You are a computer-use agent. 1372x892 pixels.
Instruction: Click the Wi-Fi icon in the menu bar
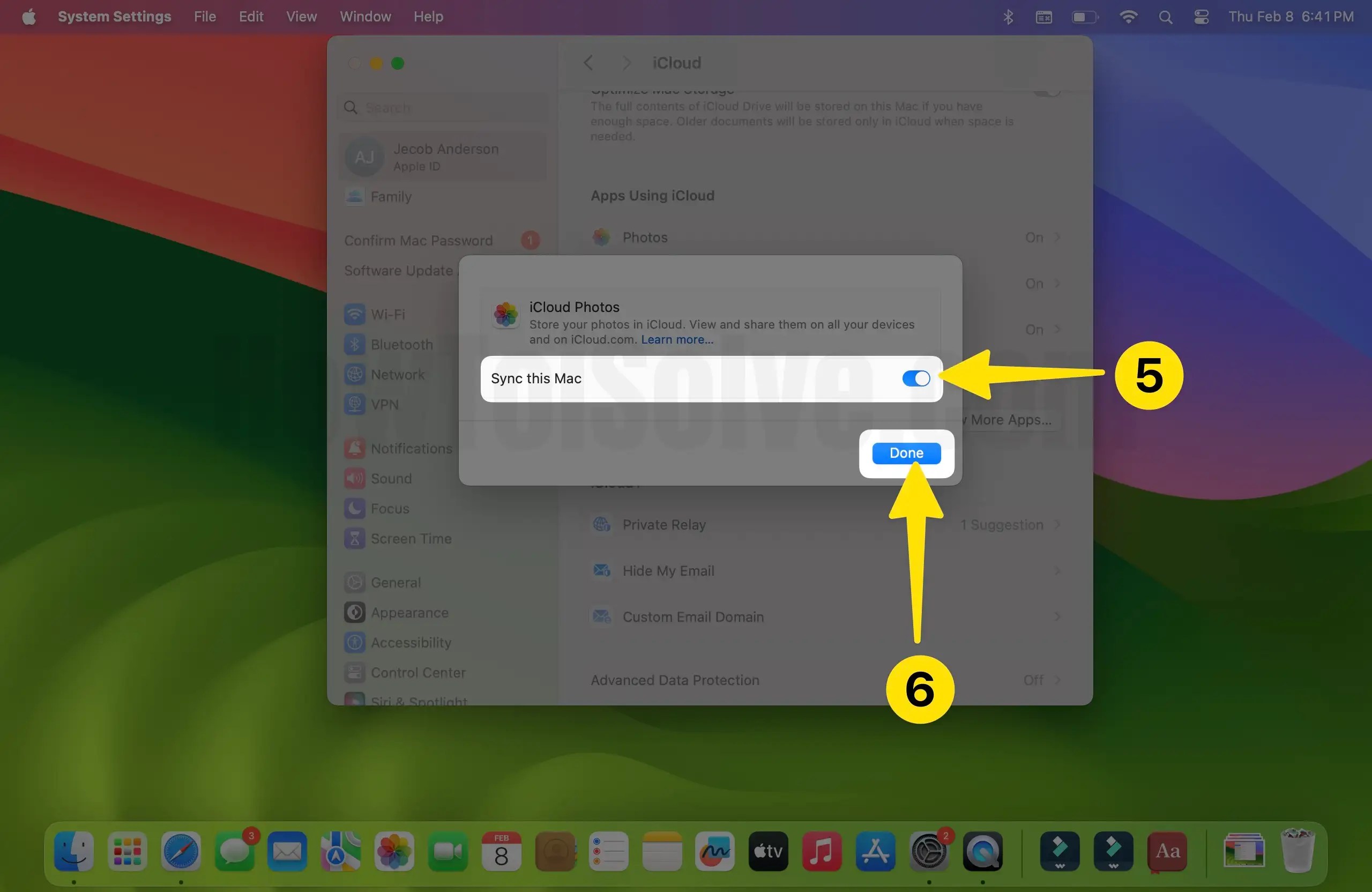tap(1128, 16)
